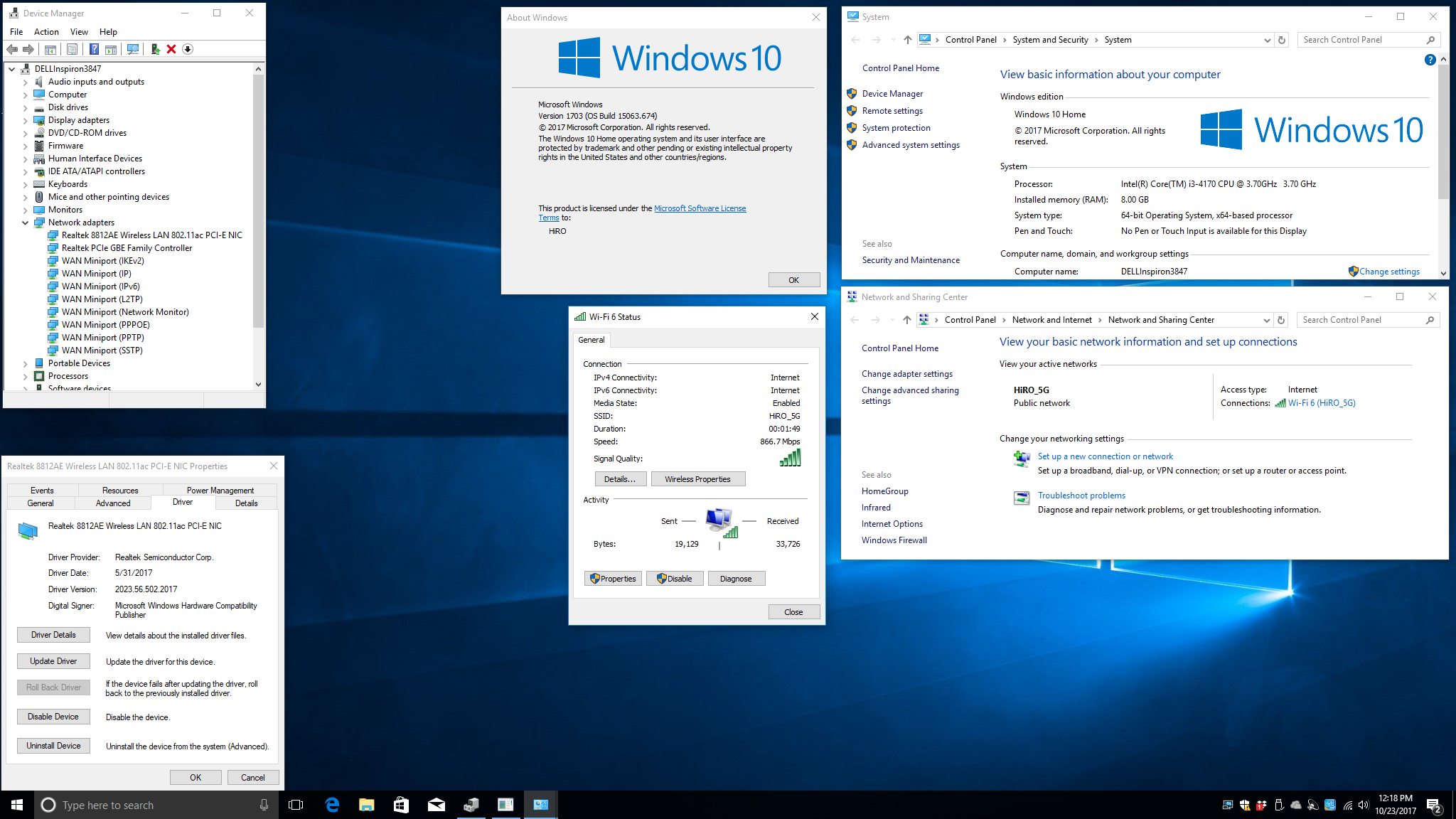Screen dimensions: 1456x819
Task: Click the Up arrow in Network and Sharing Center
Action: [907, 320]
